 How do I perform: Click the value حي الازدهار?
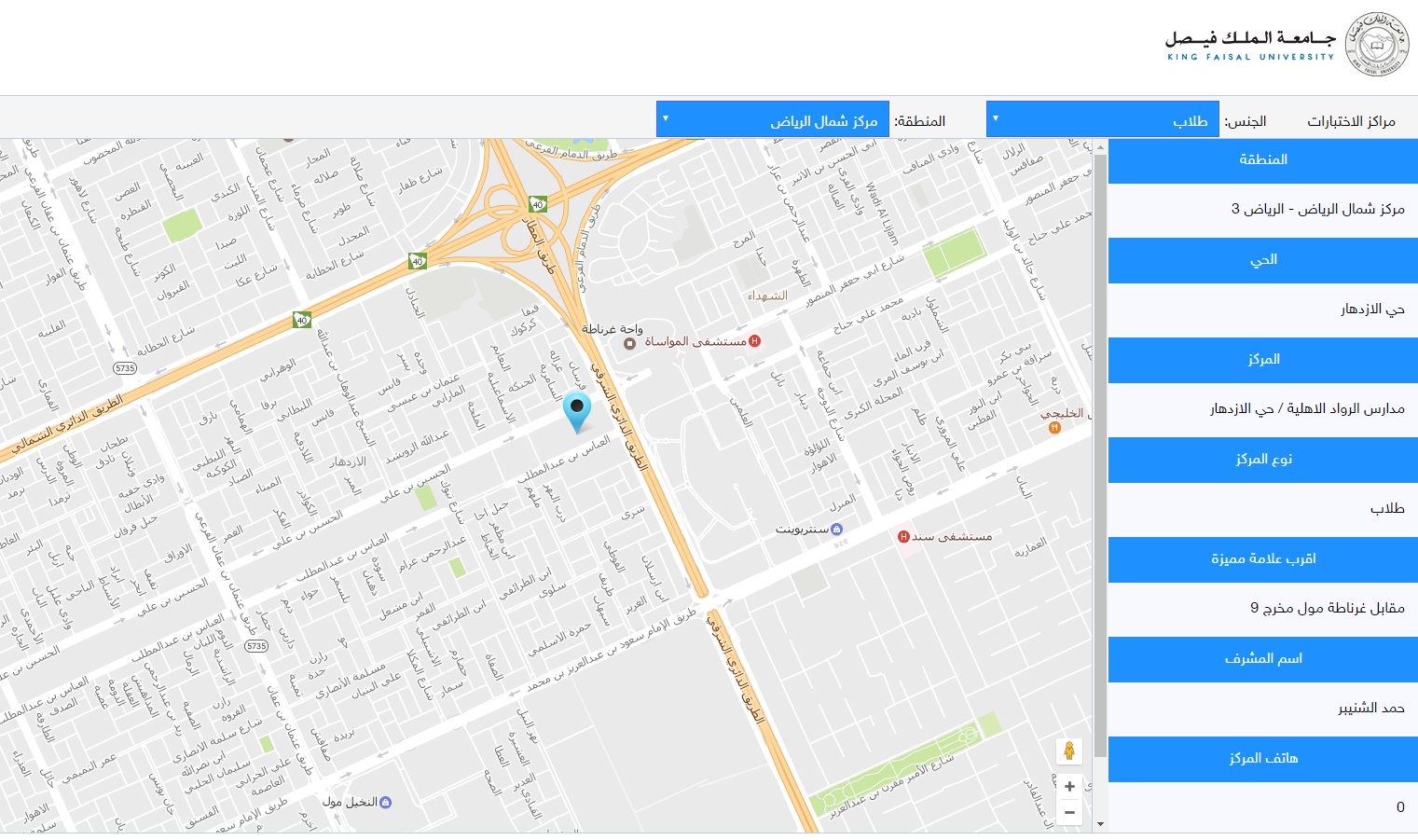pos(1372,309)
